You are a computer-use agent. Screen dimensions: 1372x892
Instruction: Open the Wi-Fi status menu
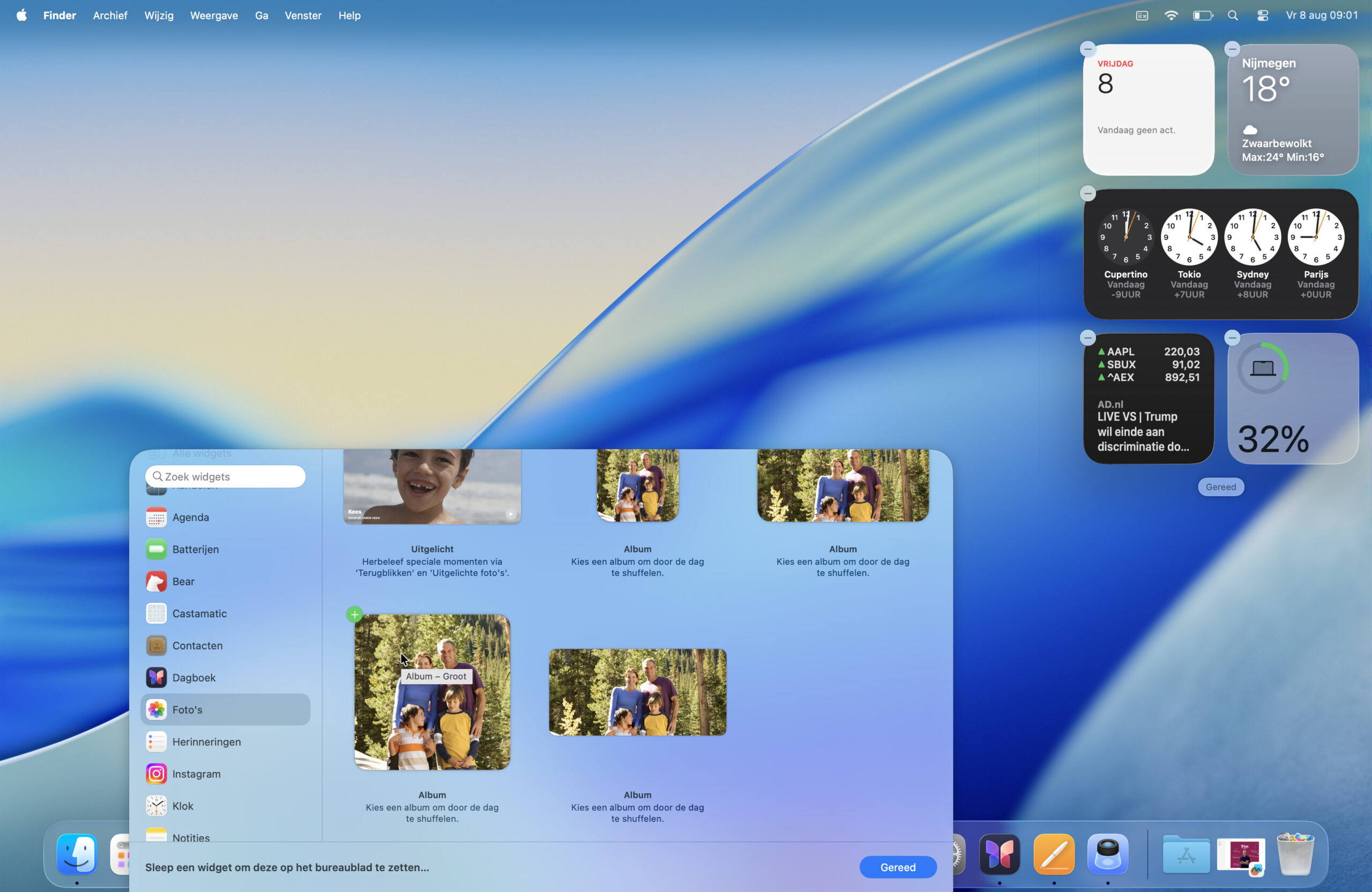(1171, 16)
